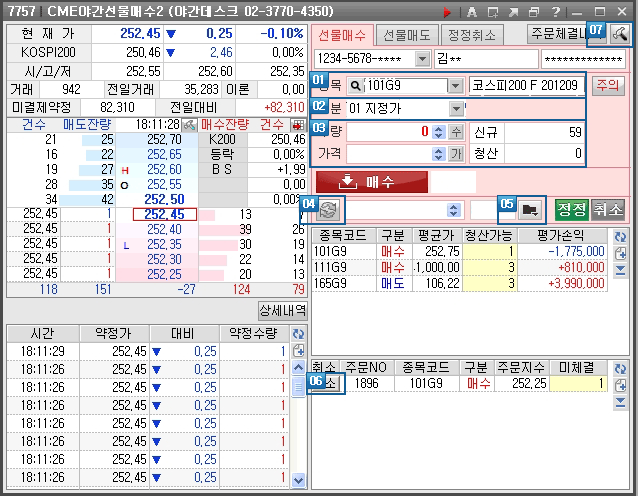Select the 101G9 매수 position row

coord(459,251)
